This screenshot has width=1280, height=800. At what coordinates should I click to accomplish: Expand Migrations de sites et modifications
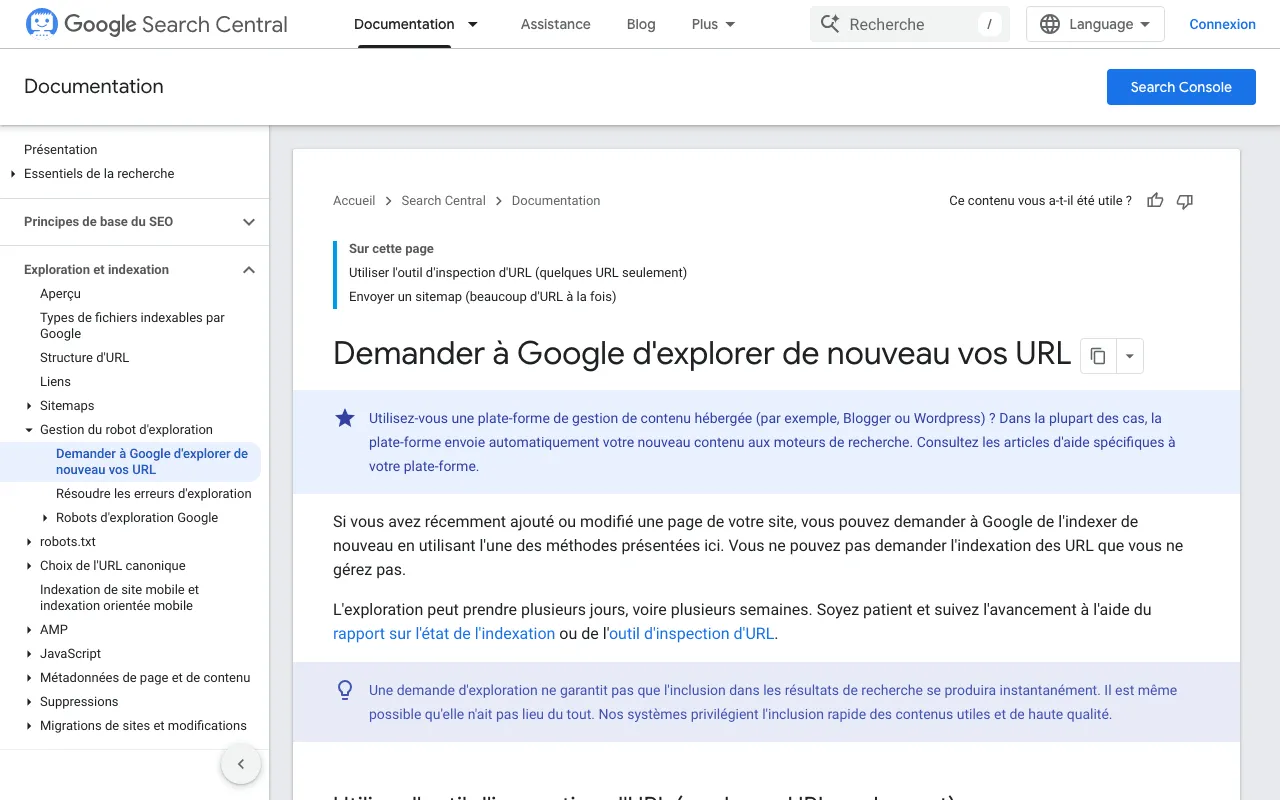[29, 726]
